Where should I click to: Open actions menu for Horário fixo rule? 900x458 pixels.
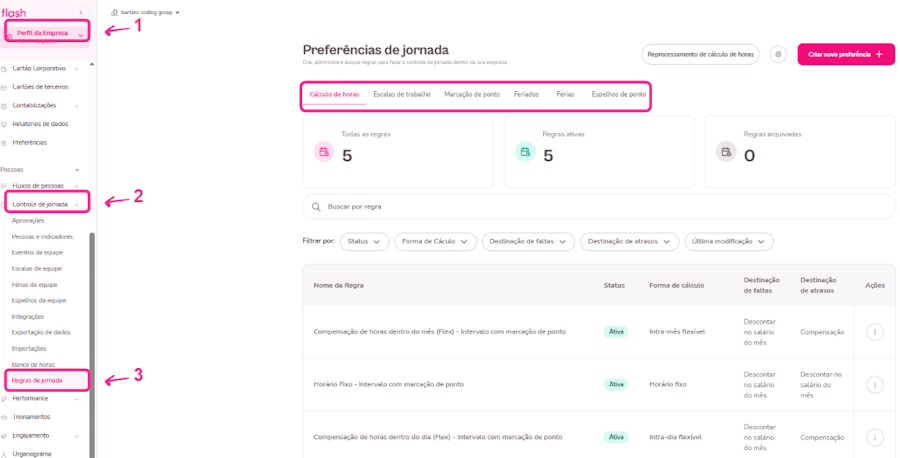tap(874, 384)
